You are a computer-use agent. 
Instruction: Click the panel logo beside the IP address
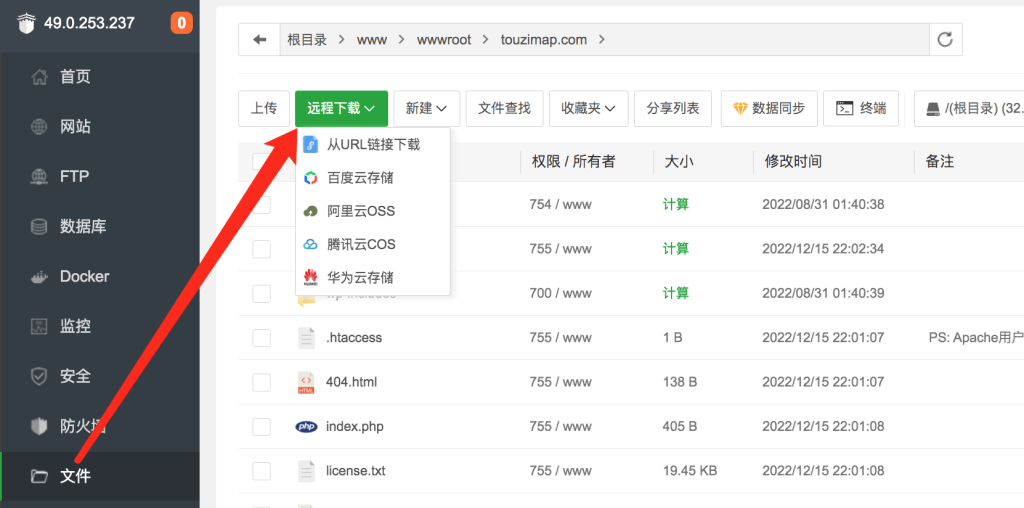pos(25,24)
